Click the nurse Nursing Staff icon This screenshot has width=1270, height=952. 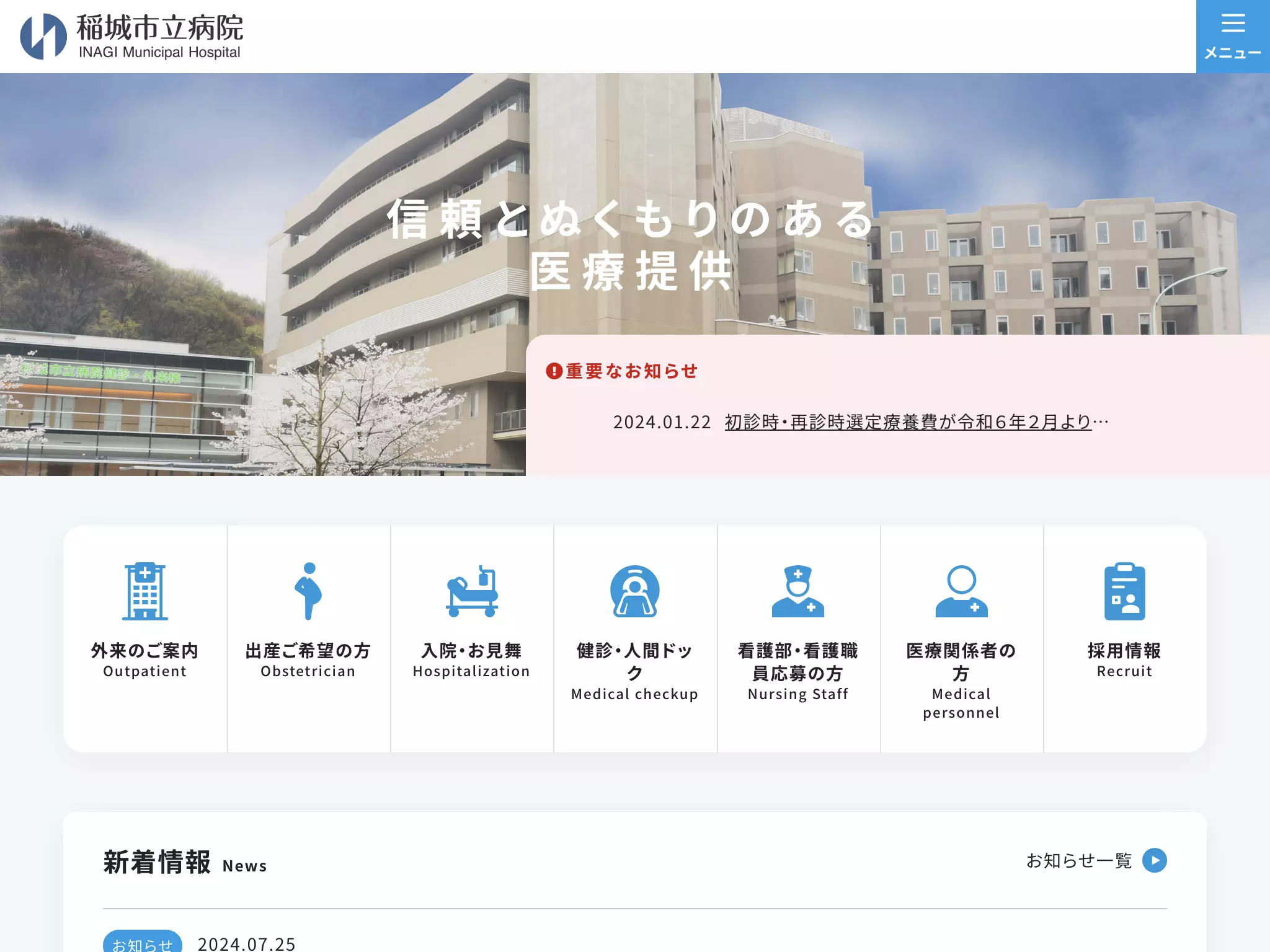pos(798,591)
